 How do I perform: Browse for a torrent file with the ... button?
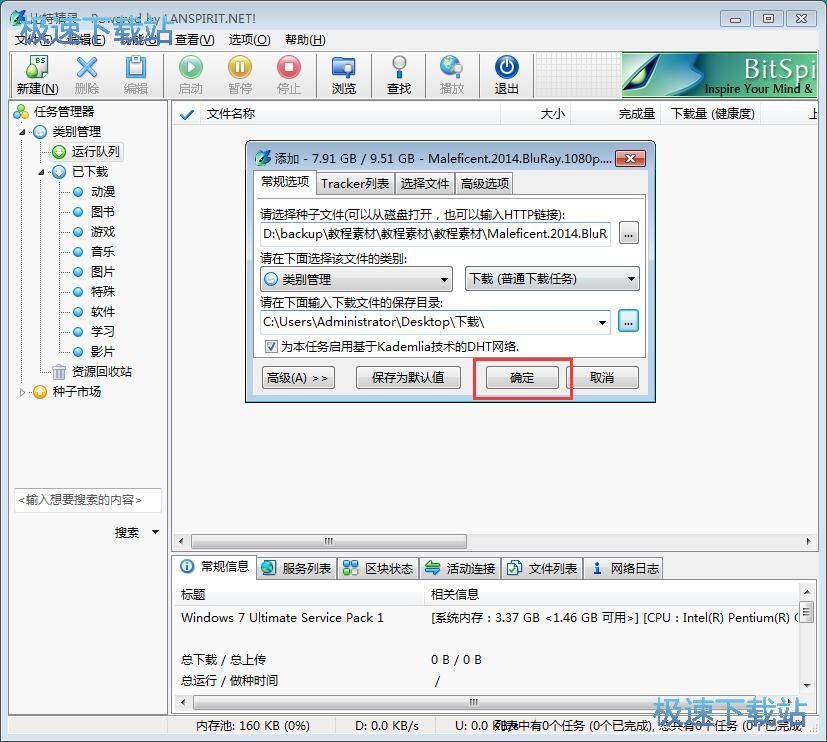628,233
